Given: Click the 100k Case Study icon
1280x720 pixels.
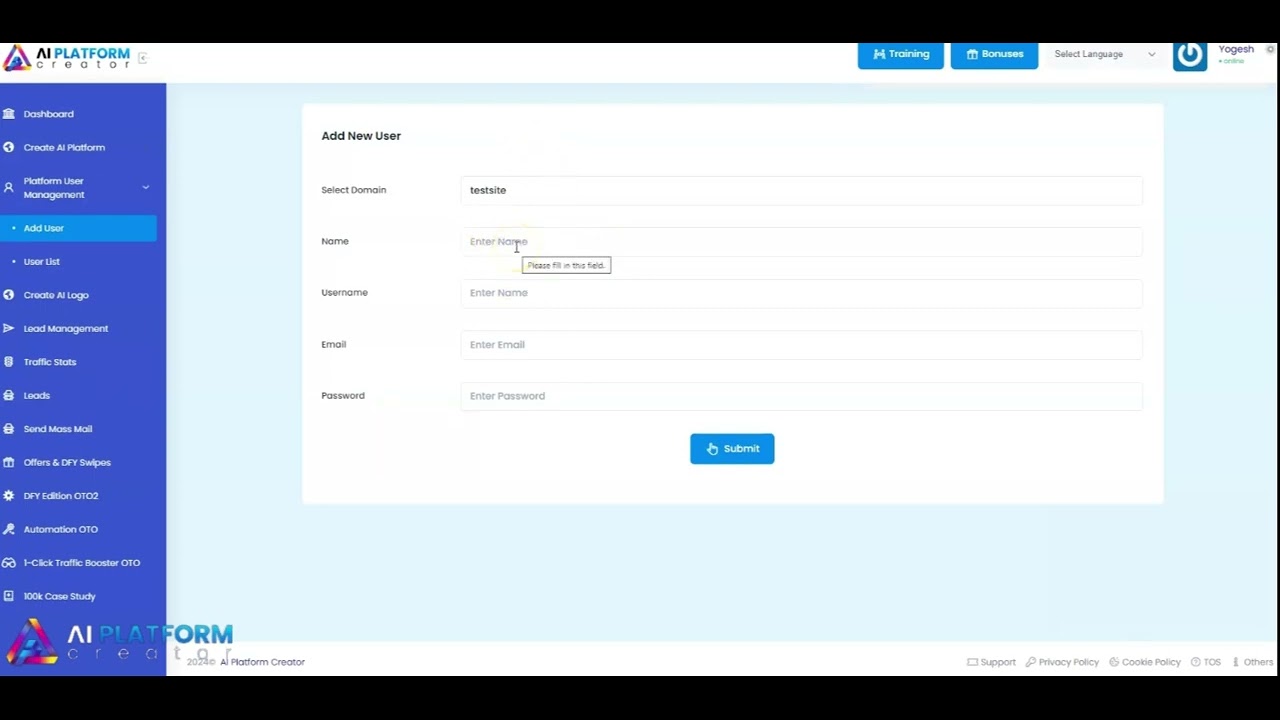Looking at the screenshot, I should coord(9,596).
